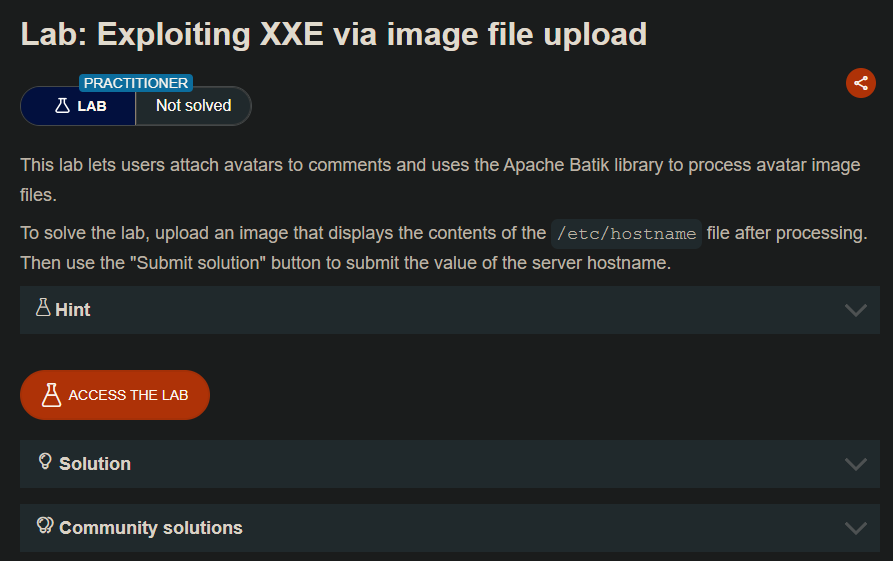Click the flask icon in the LAB badge
This screenshot has height=561, width=893.
(62, 105)
